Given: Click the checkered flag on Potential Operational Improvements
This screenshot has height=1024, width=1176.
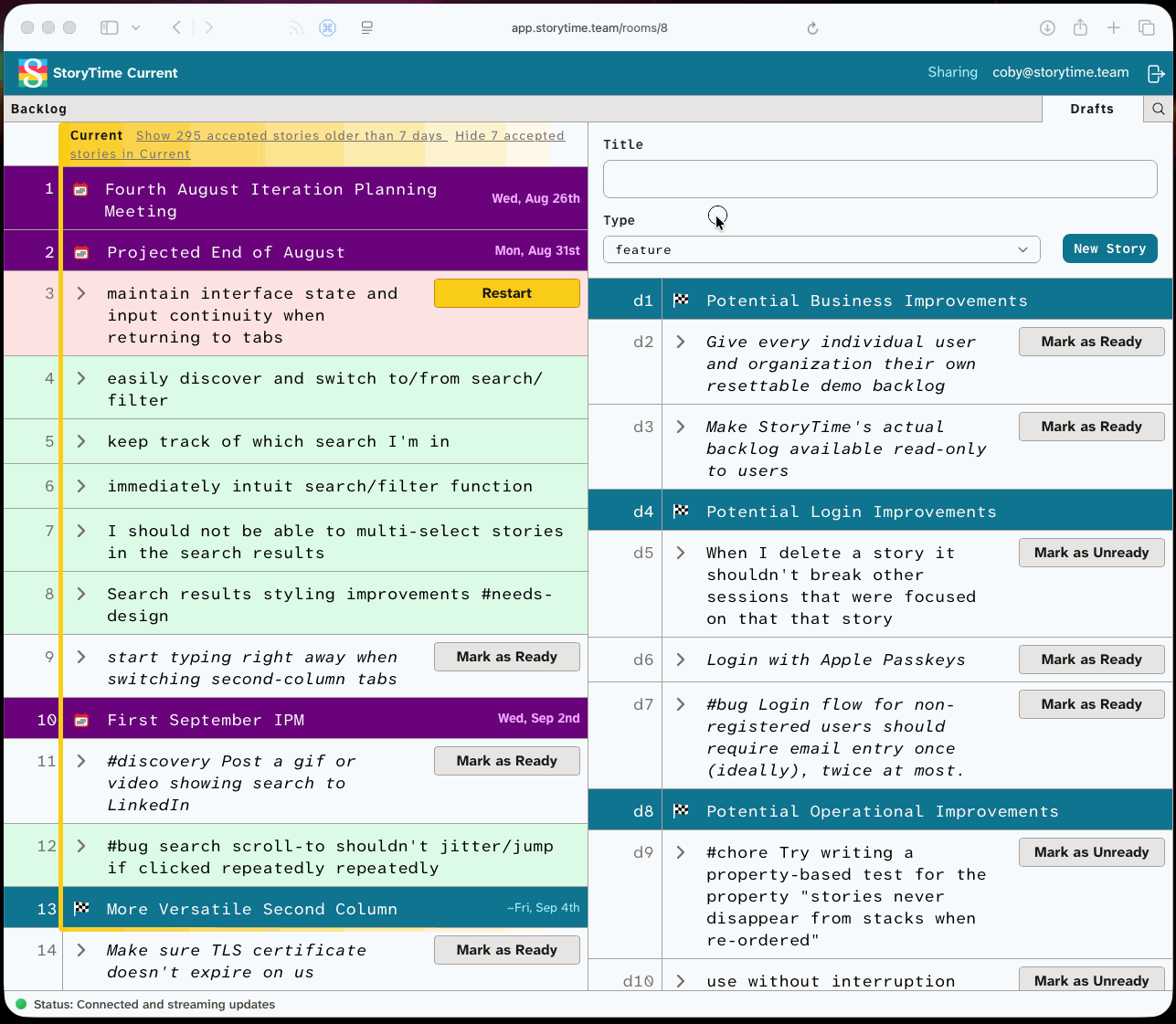Looking at the screenshot, I should (681, 811).
